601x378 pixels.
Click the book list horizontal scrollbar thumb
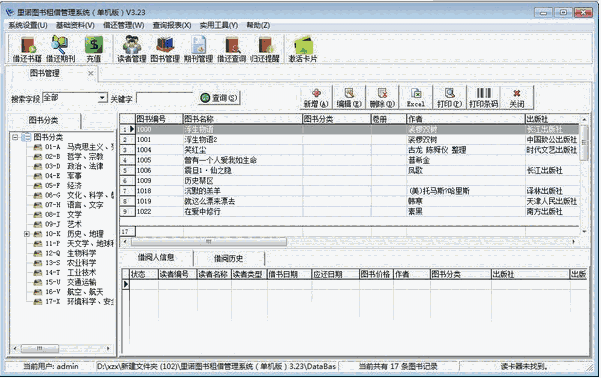(209, 242)
